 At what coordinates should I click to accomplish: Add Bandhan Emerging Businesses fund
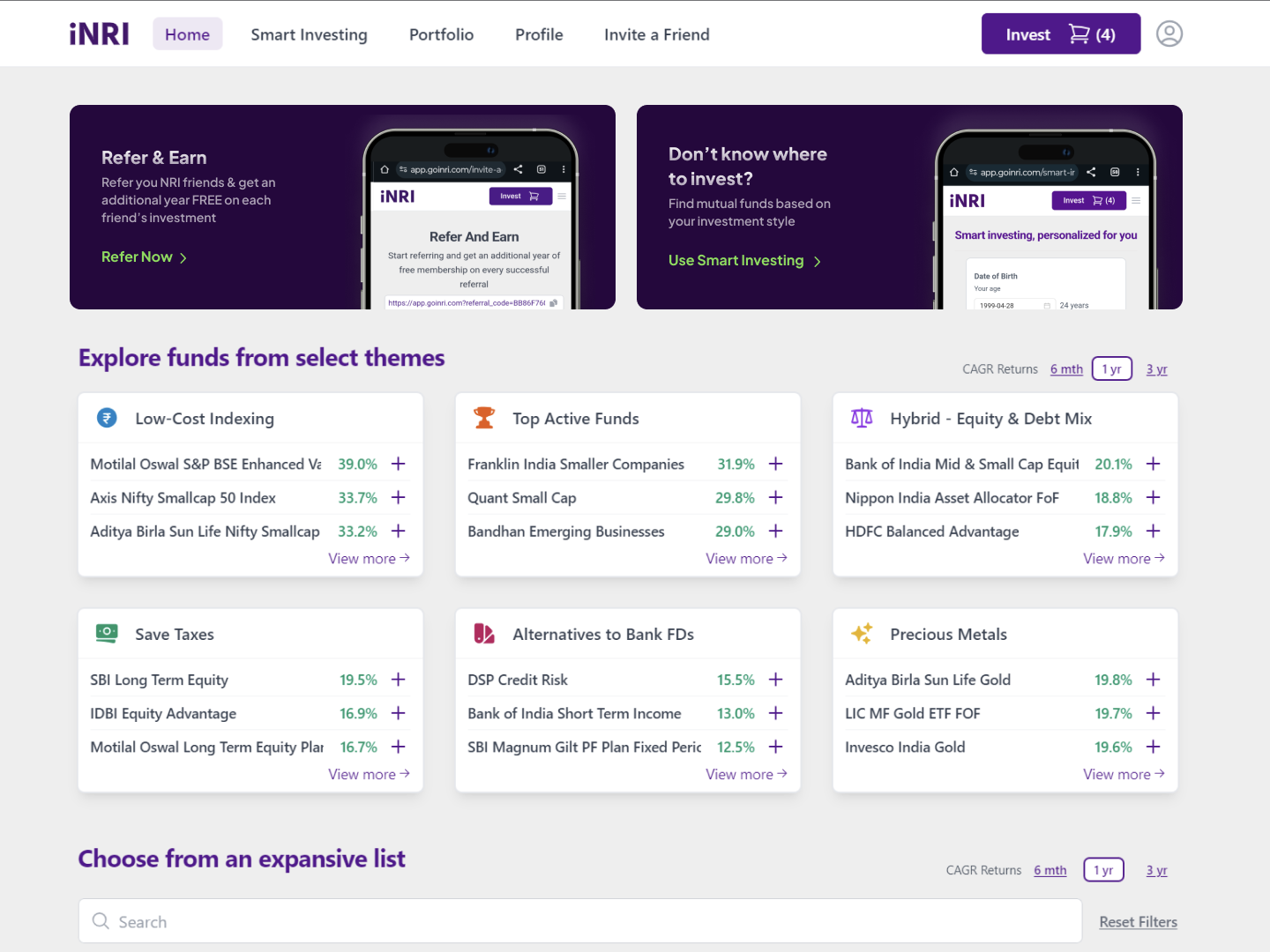click(776, 531)
